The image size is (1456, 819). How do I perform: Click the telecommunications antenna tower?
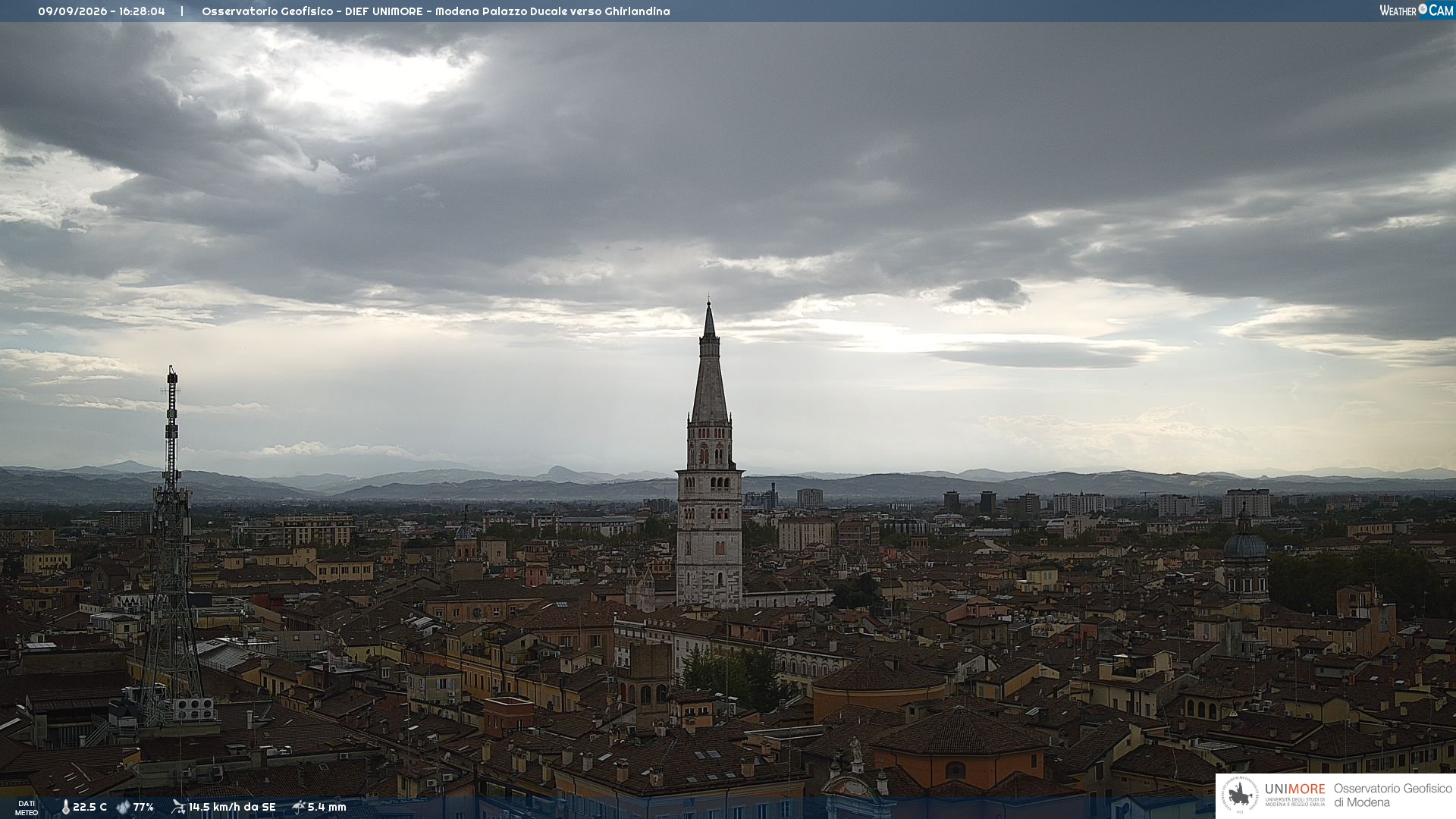[171, 546]
